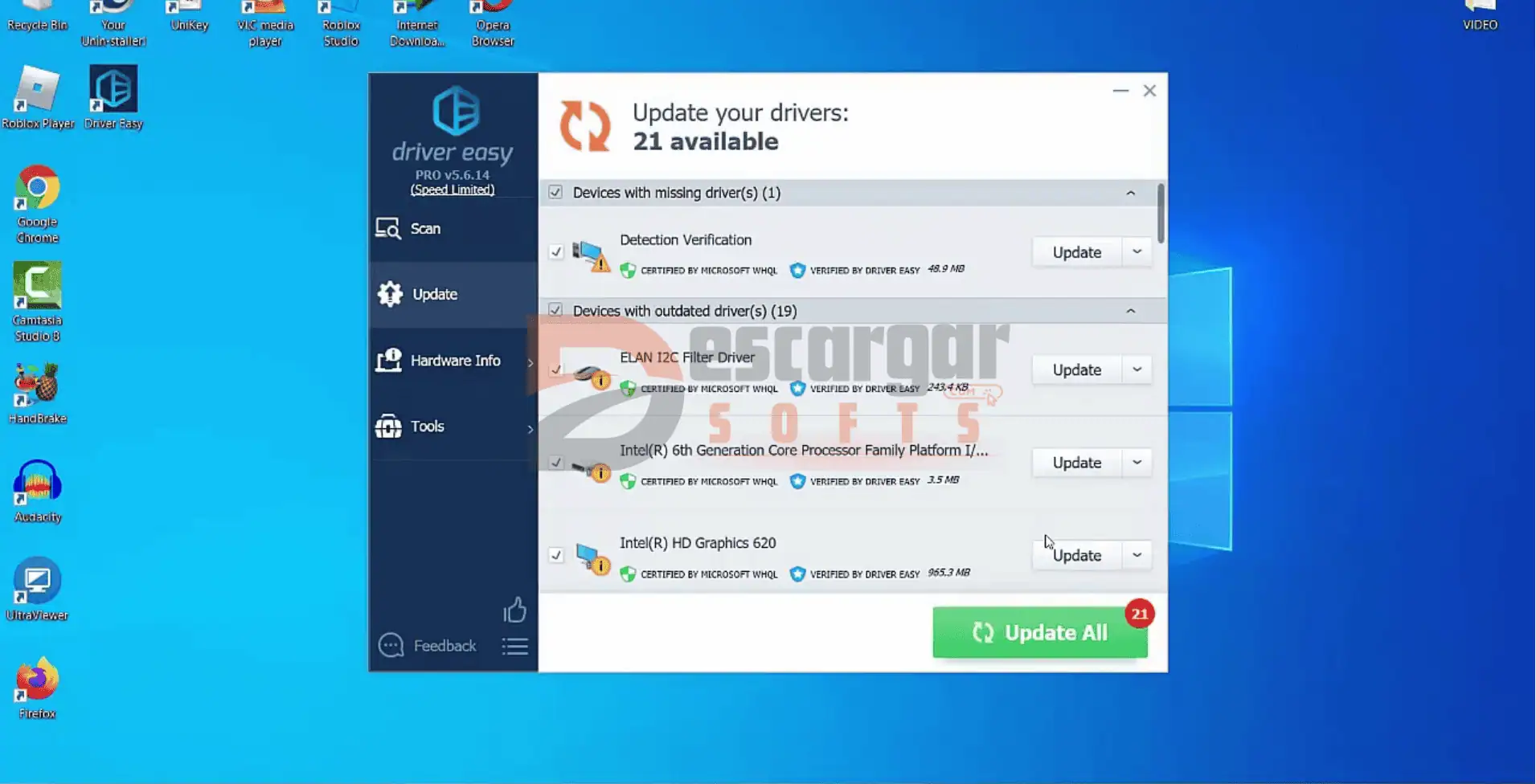
Task: Click the thumbs-up like icon
Action: pos(514,610)
